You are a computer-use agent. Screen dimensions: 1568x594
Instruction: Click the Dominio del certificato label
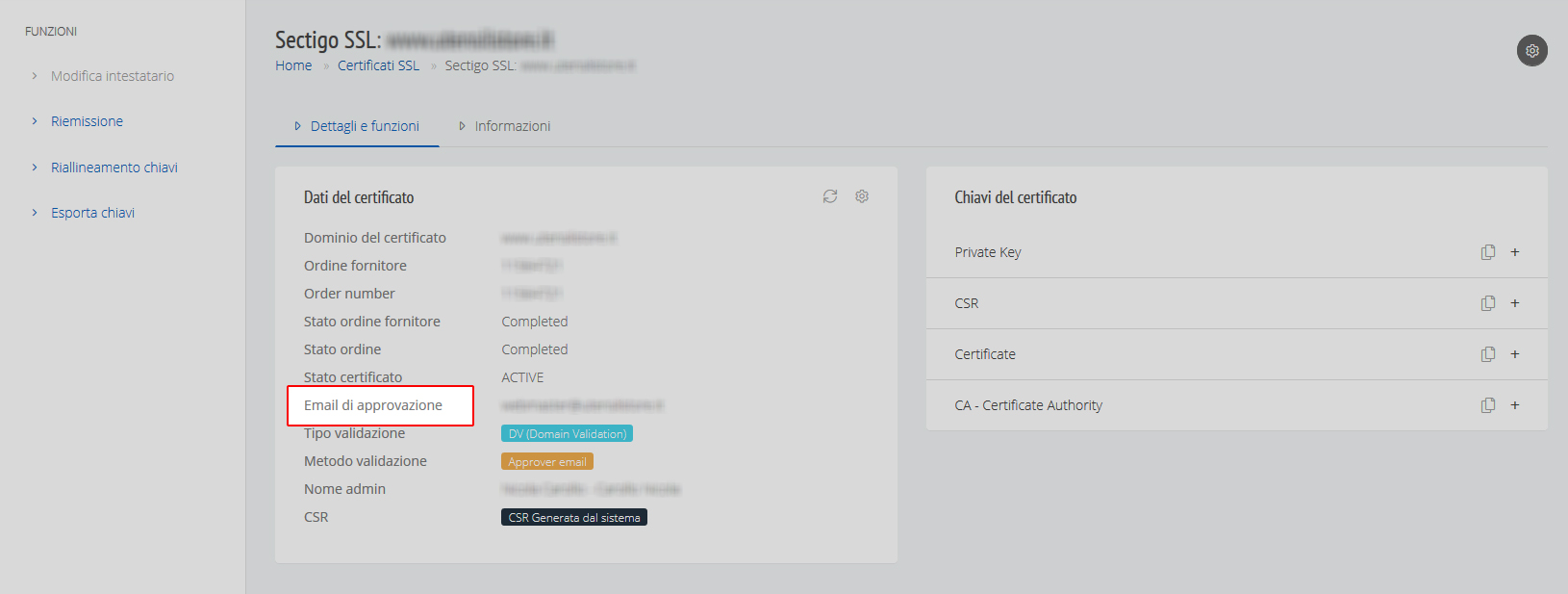tap(375, 238)
